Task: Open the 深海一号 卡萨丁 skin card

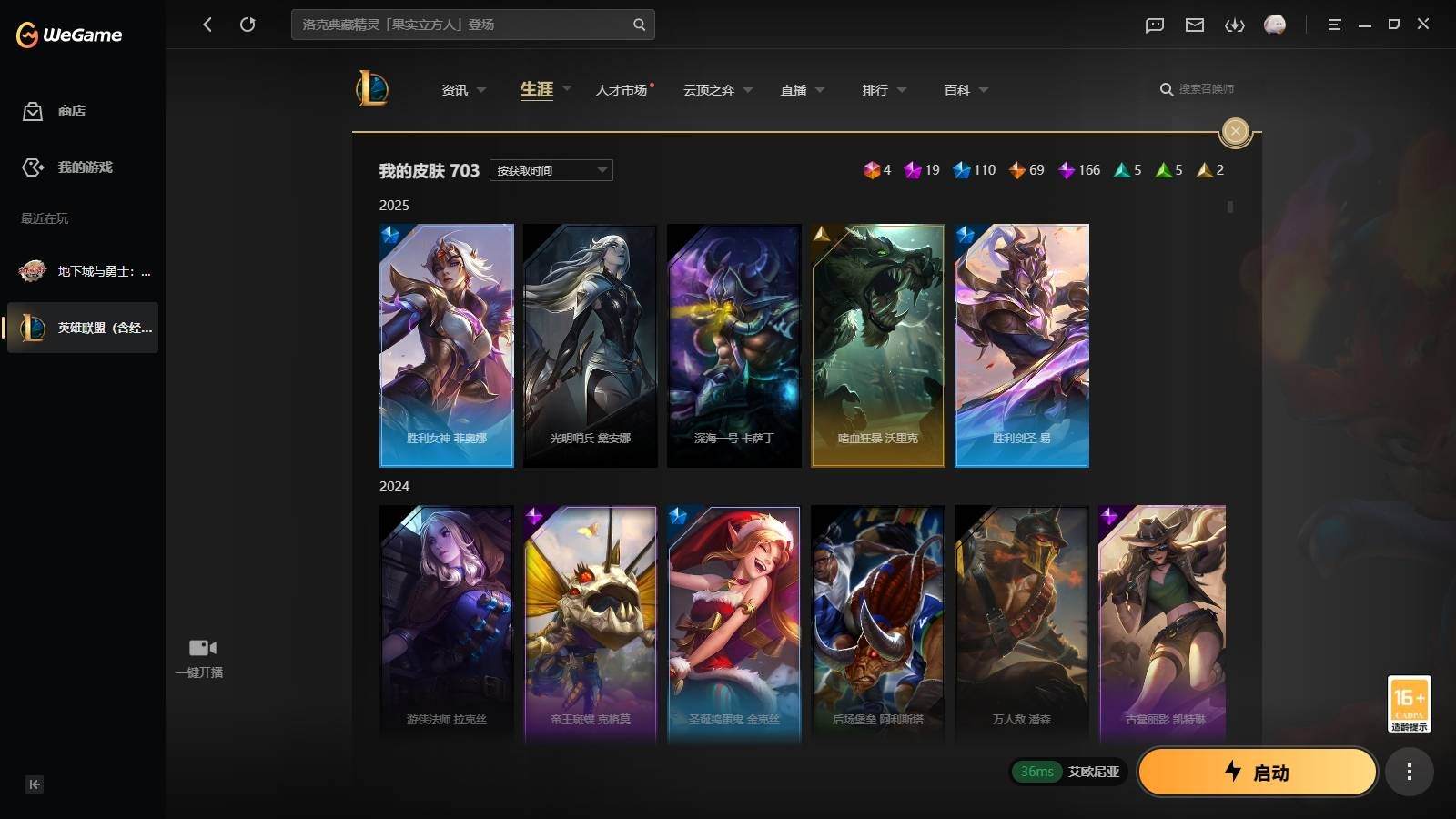Action: coord(734,346)
